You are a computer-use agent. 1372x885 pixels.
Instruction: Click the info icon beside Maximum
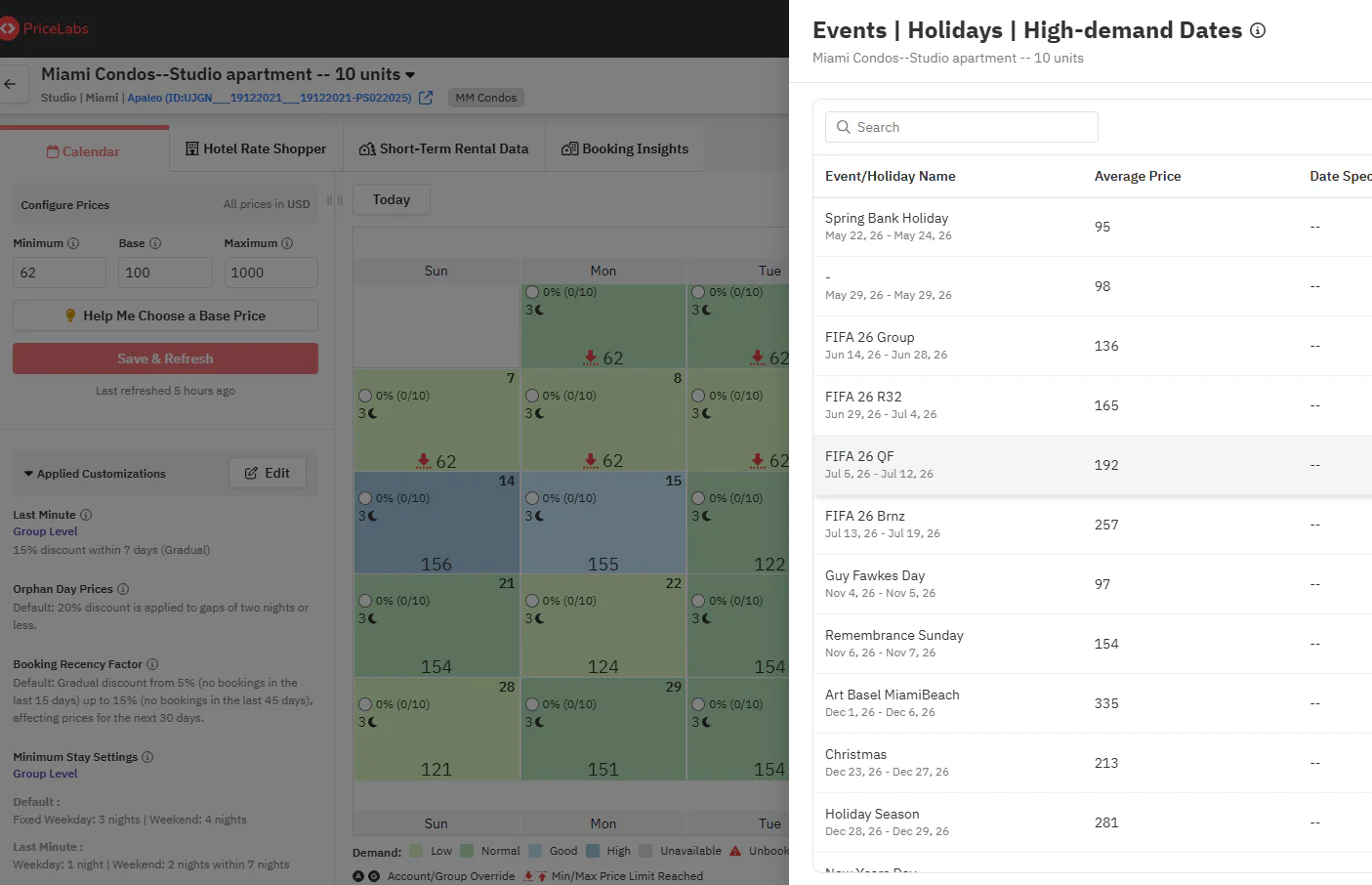click(x=287, y=243)
